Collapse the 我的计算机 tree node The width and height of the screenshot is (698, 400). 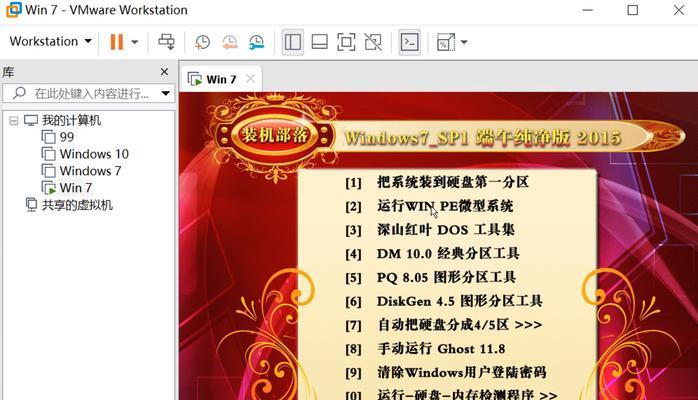14,121
